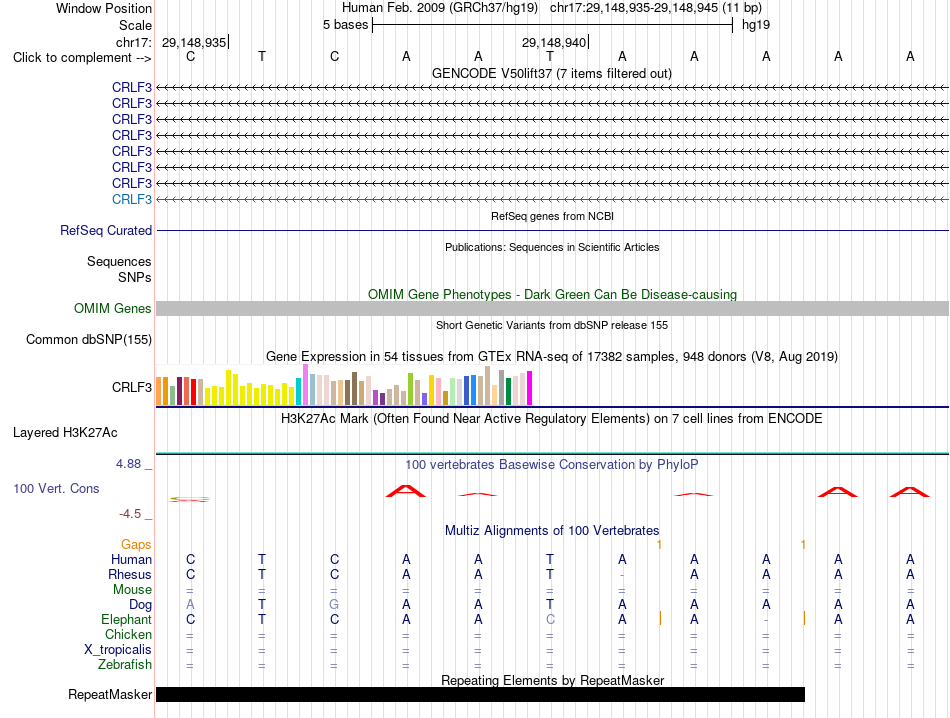
Task: Click the 29,148,940 position marker on ruler
Action: [x=554, y=42]
